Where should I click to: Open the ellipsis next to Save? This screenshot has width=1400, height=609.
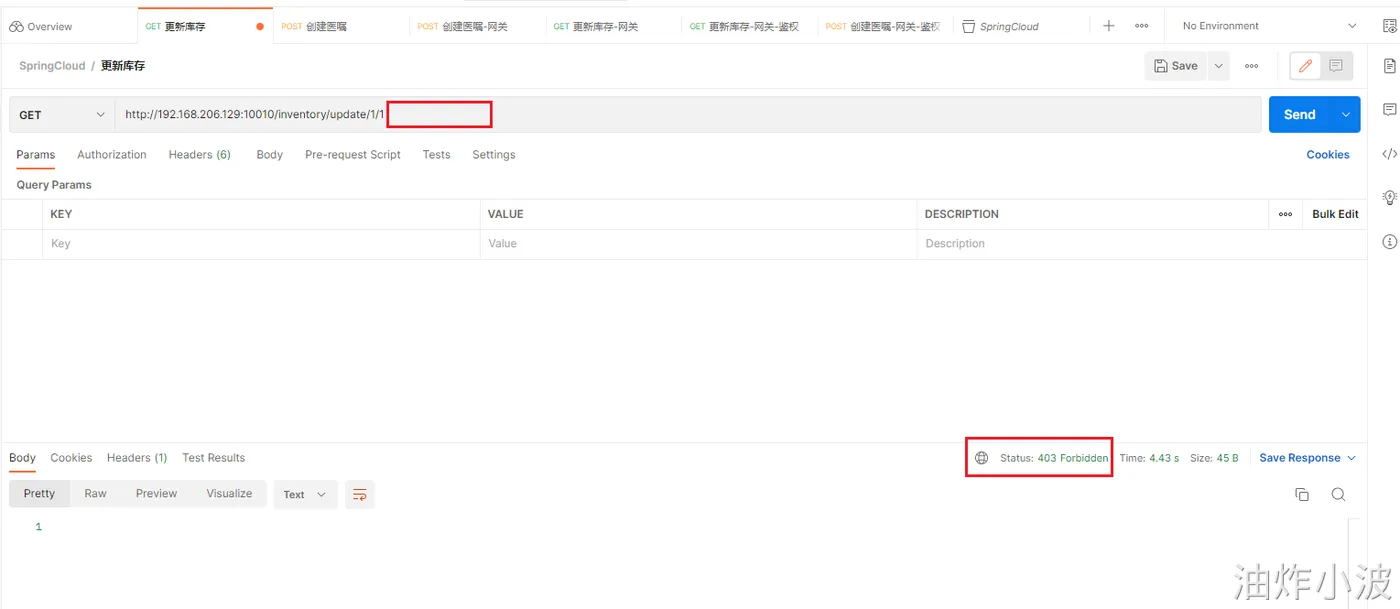(1251, 66)
